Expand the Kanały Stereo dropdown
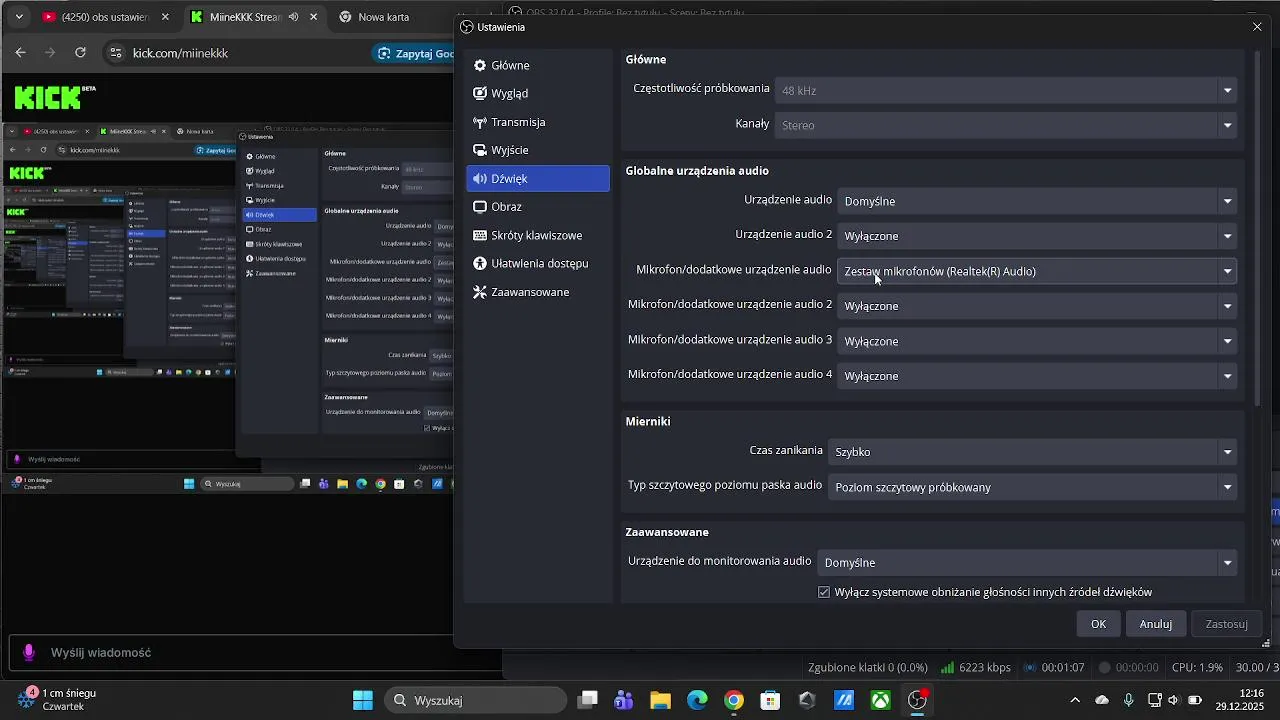1280x720 pixels. coord(1006,125)
